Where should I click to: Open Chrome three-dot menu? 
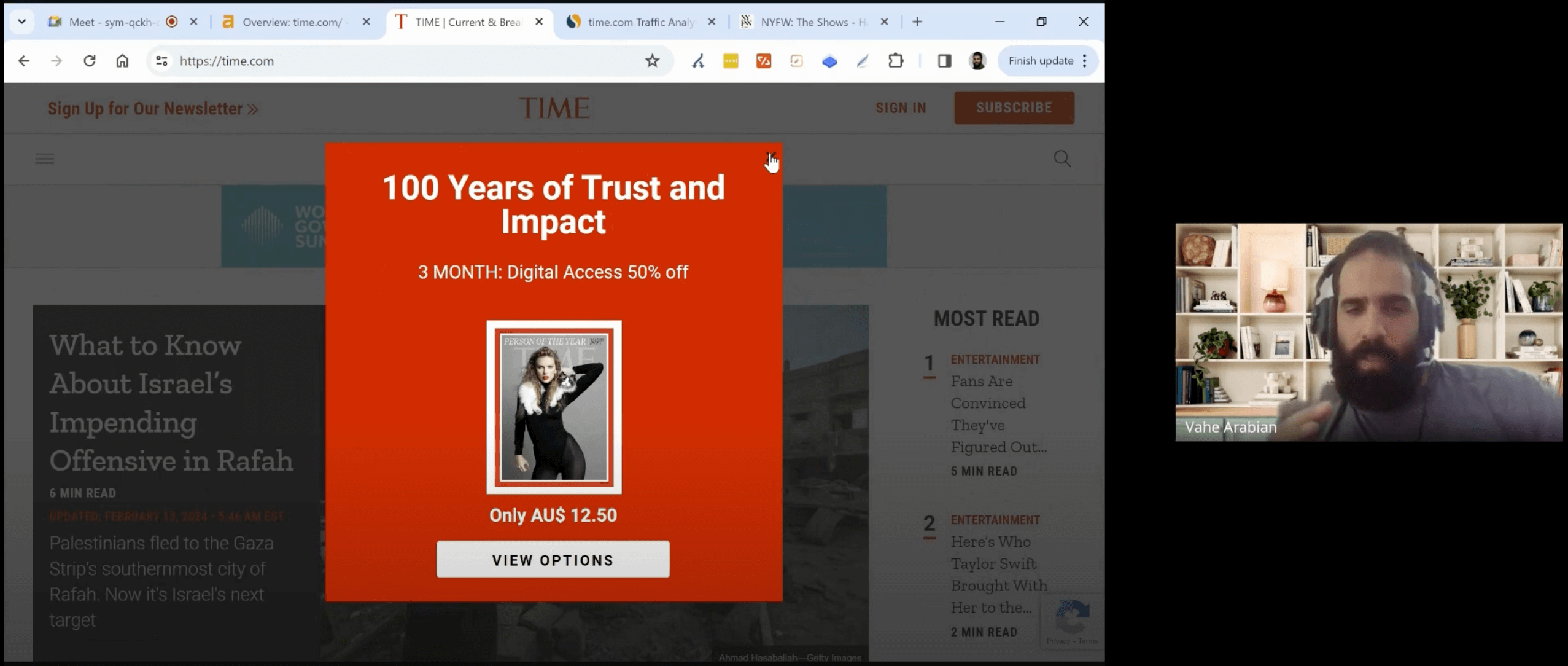point(1085,61)
